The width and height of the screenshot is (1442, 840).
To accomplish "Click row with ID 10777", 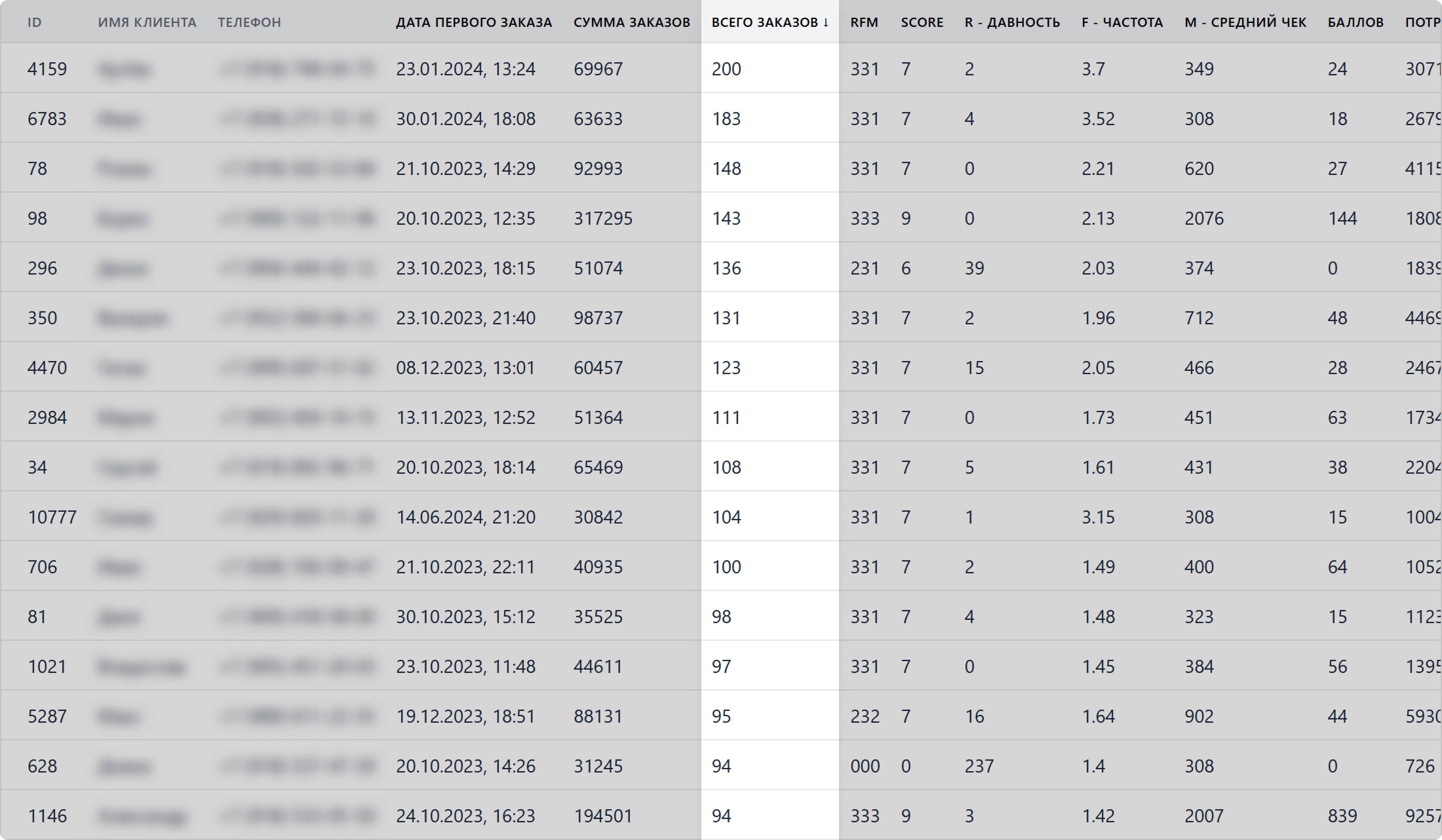I will (x=51, y=517).
